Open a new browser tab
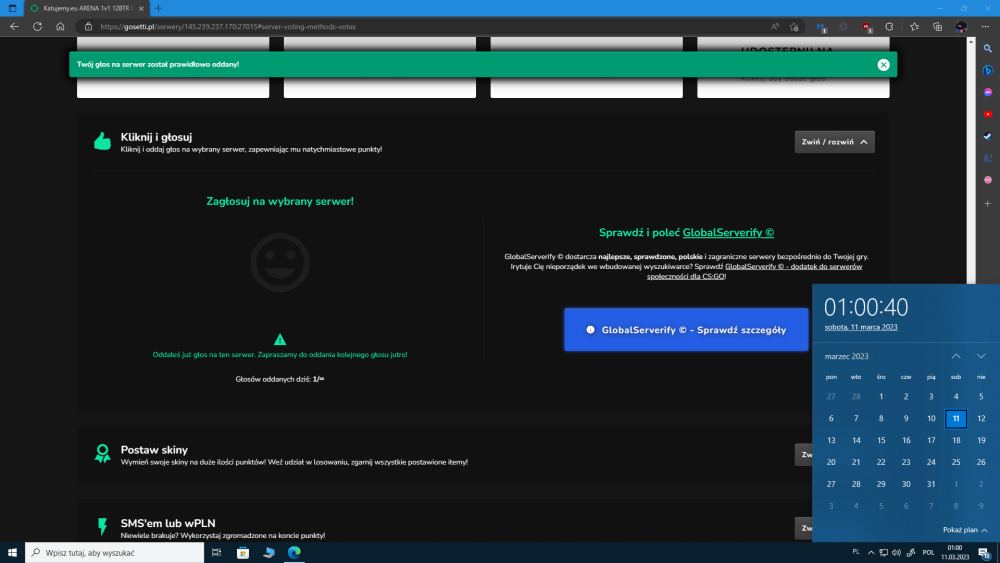The width and height of the screenshot is (1000, 563). tap(159, 8)
